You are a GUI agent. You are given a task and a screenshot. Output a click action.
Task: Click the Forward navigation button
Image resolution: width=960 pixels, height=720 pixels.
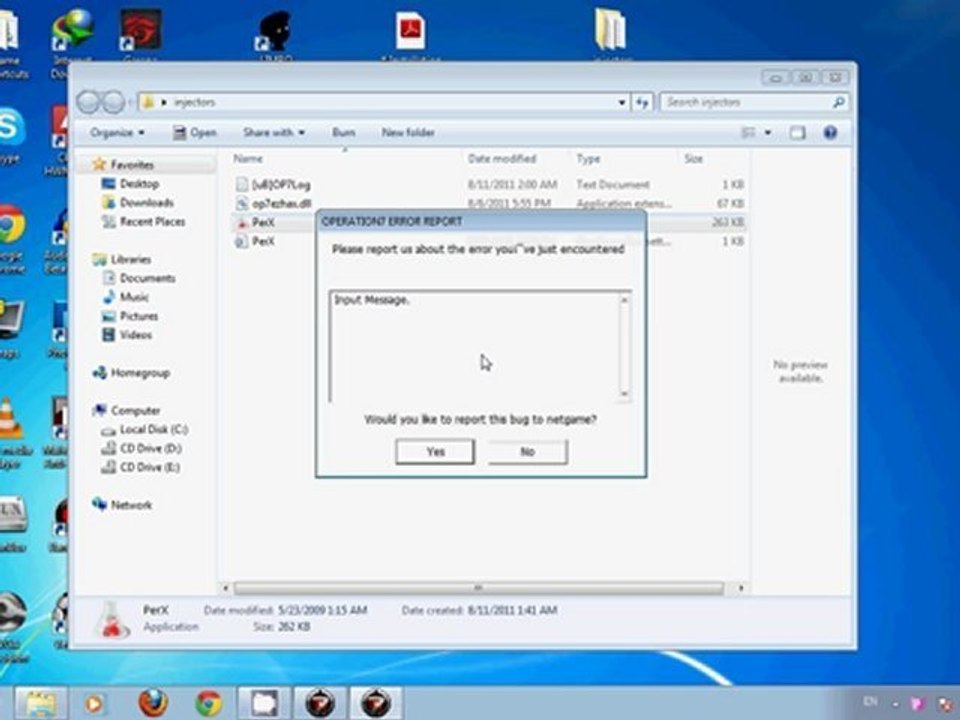coord(113,102)
